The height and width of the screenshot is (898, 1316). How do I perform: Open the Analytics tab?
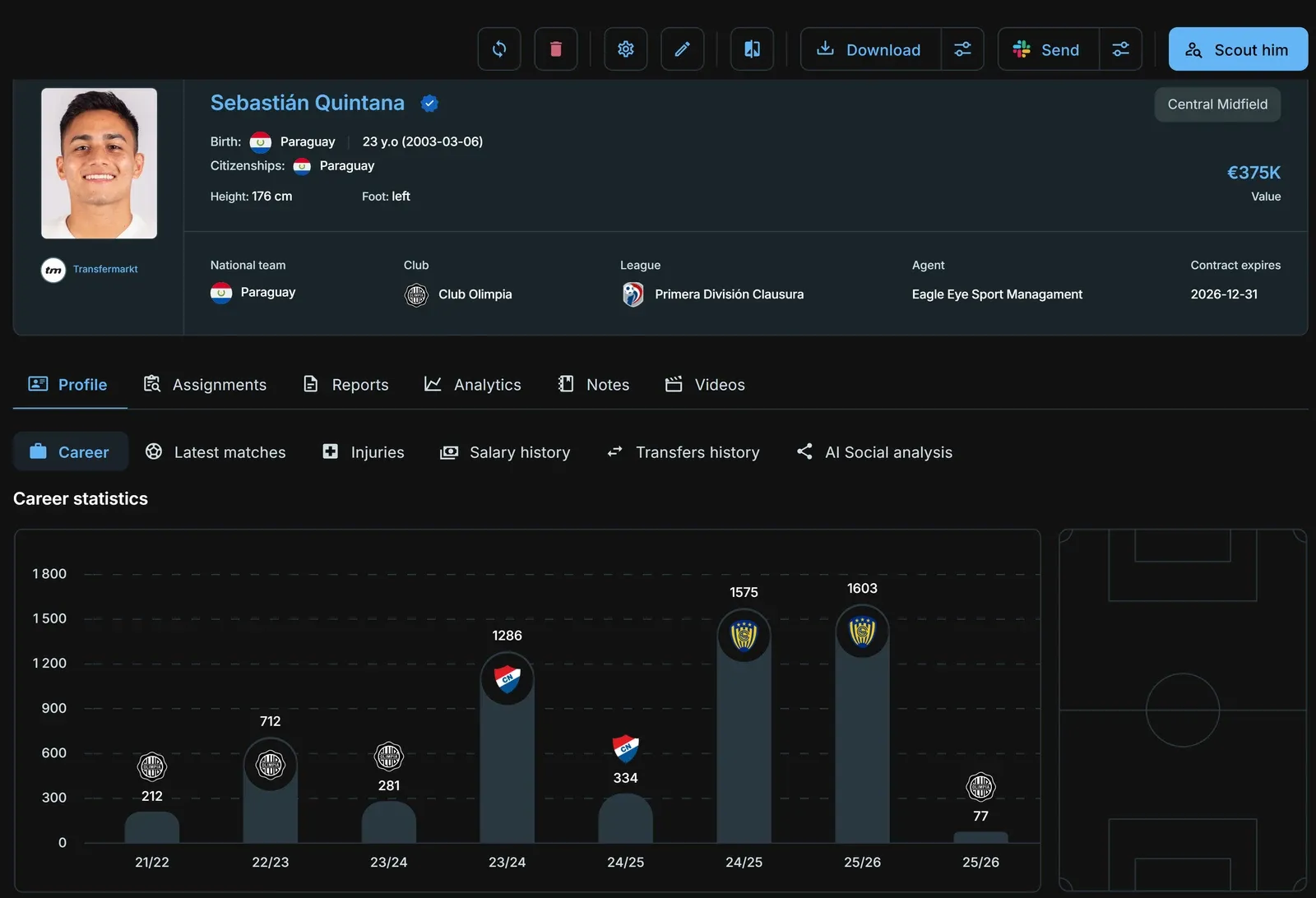(473, 385)
